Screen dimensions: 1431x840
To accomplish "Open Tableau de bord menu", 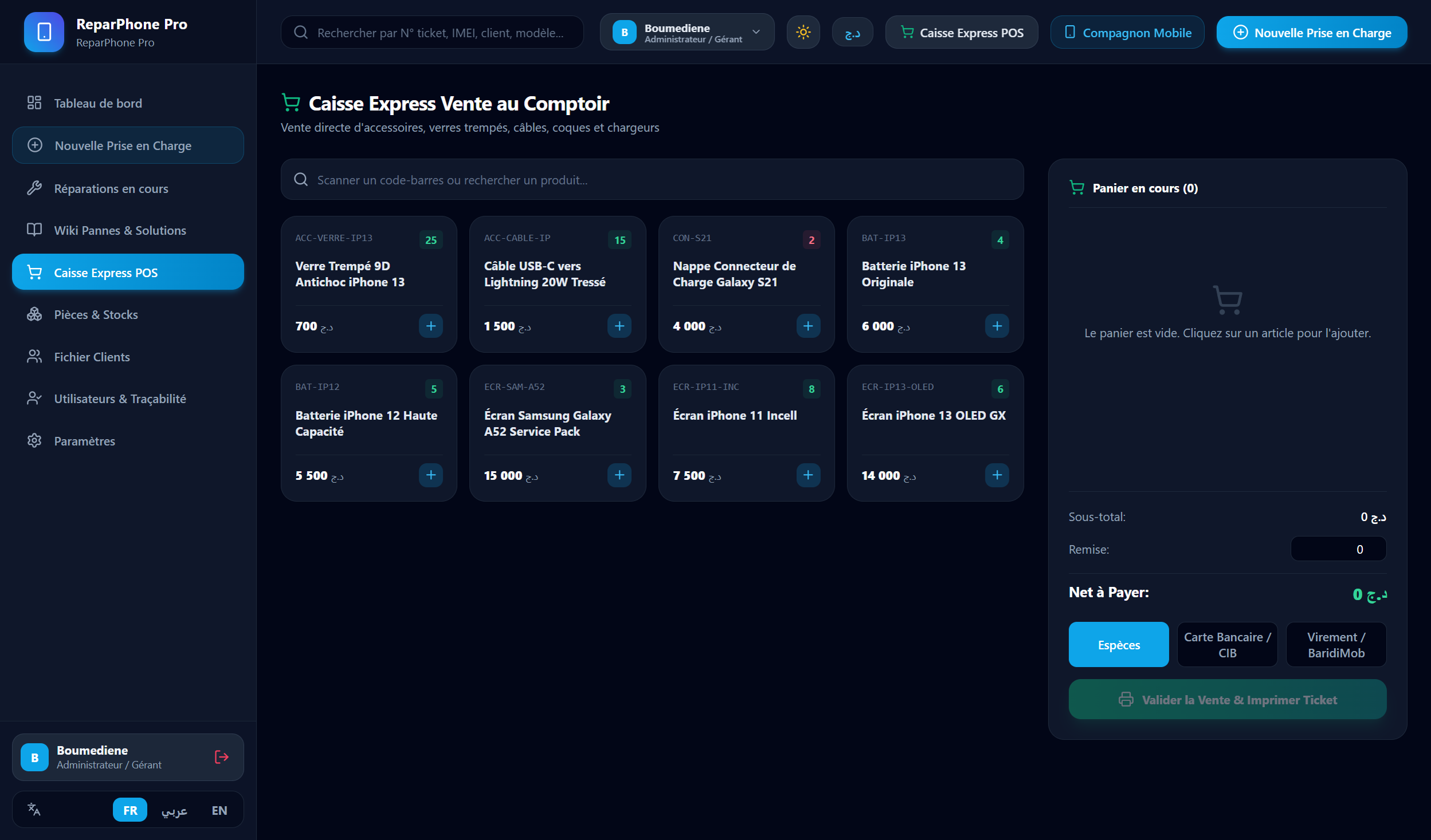I will 128,103.
